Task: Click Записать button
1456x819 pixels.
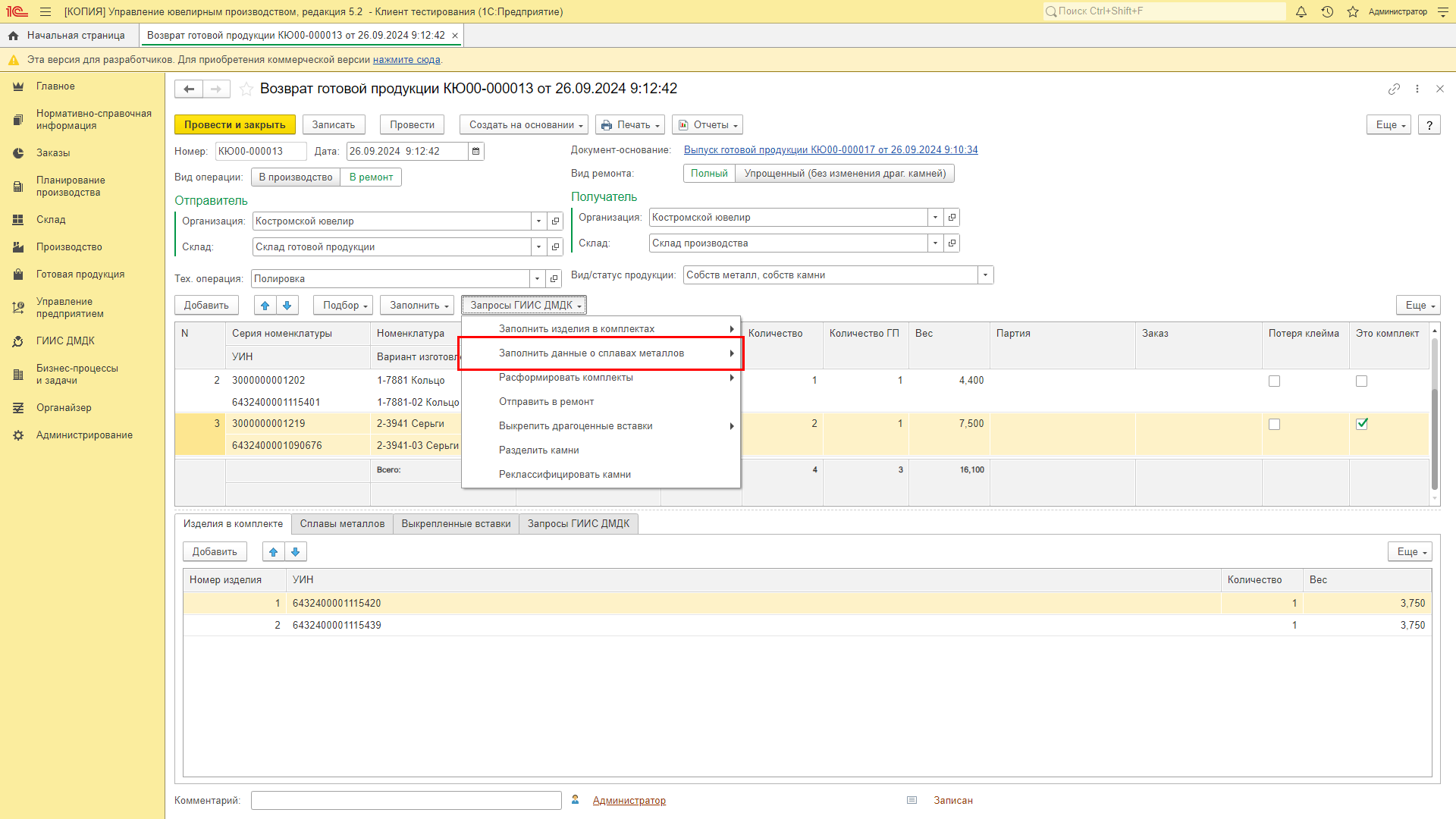Action: pos(334,125)
